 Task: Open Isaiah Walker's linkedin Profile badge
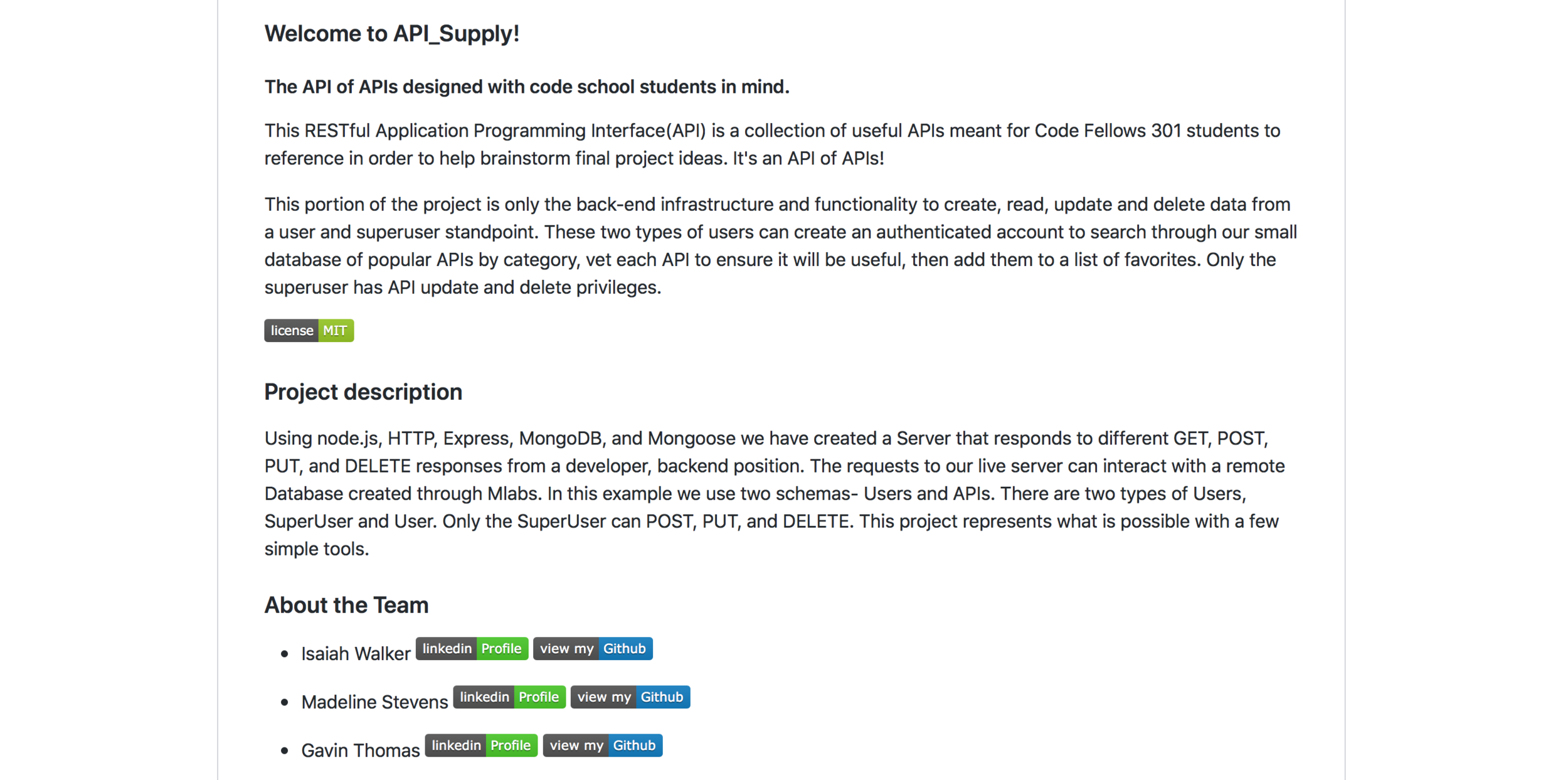pyautogui.click(x=472, y=648)
